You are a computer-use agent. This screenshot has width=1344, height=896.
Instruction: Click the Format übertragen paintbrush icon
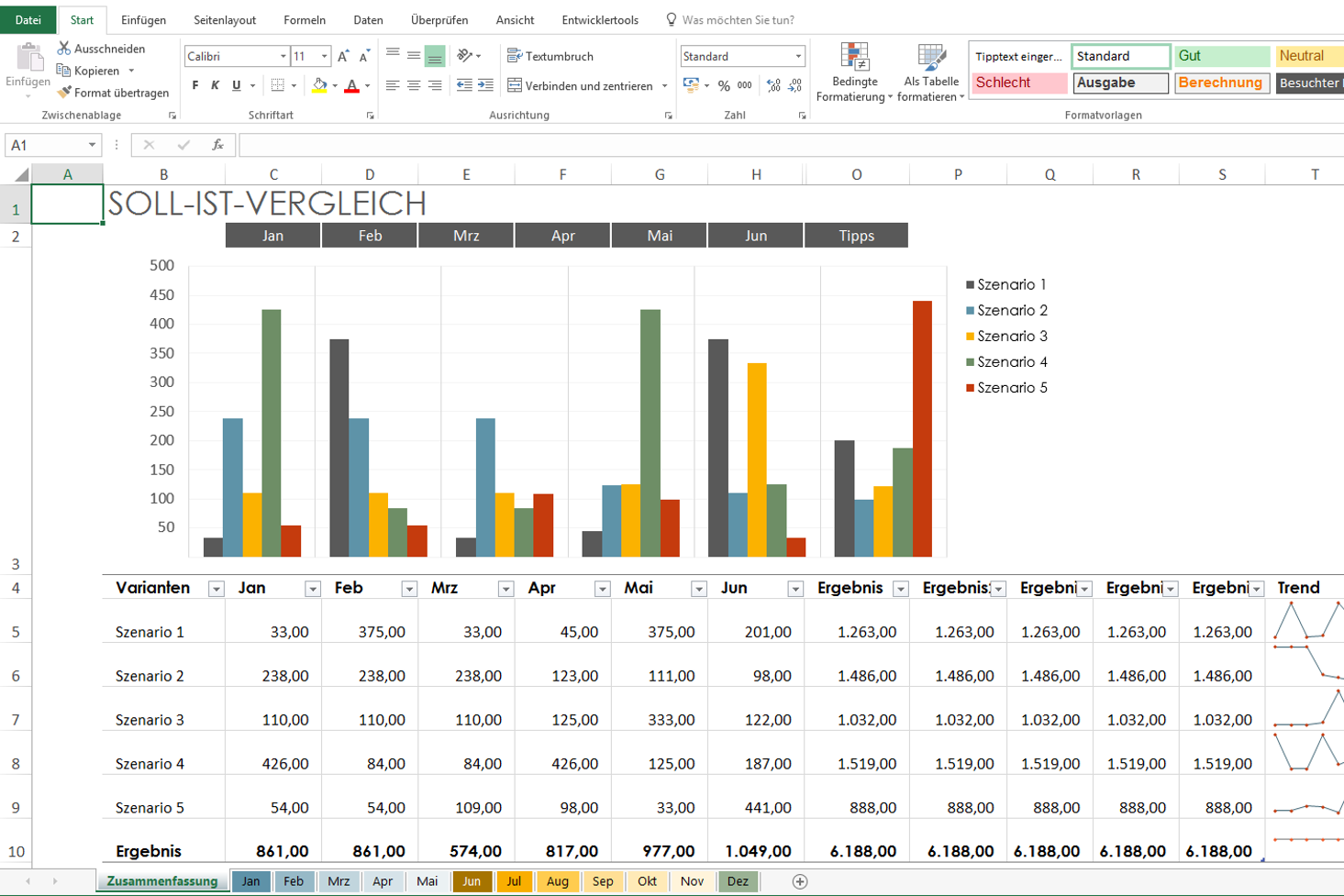click(63, 93)
